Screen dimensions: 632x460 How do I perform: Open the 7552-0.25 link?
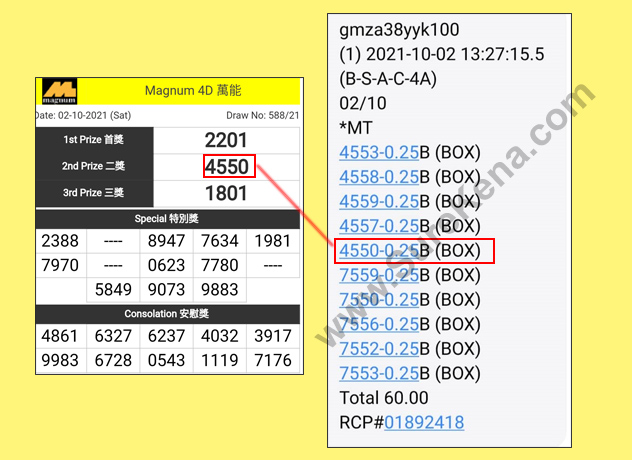coord(379,349)
